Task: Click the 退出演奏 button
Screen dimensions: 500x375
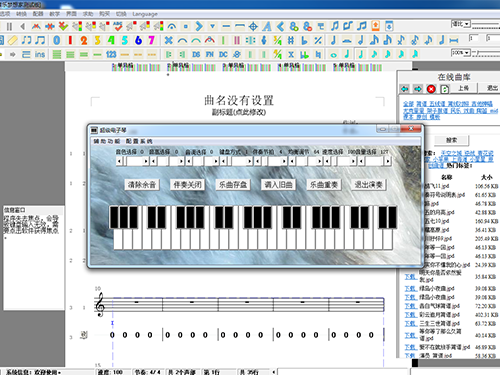Action: [x=368, y=185]
